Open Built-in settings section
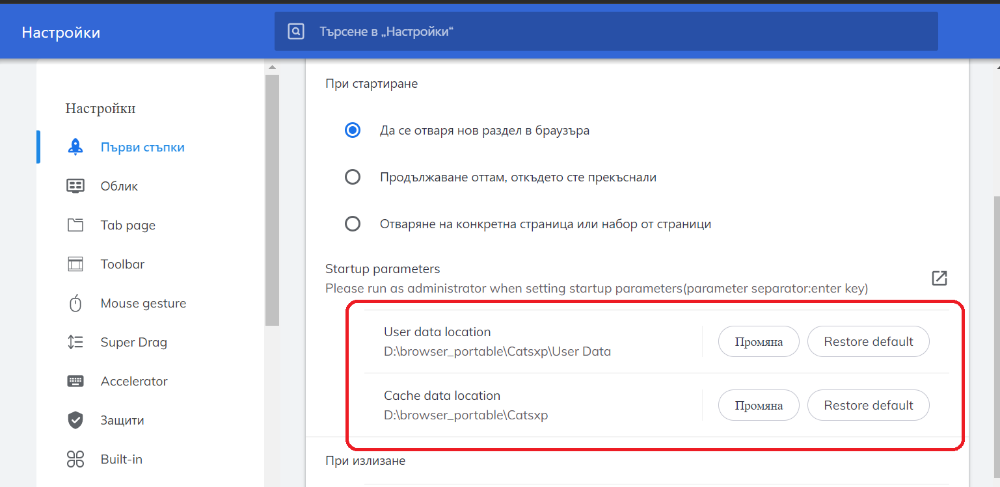1000x487 pixels. pyautogui.click(x=121, y=459)
